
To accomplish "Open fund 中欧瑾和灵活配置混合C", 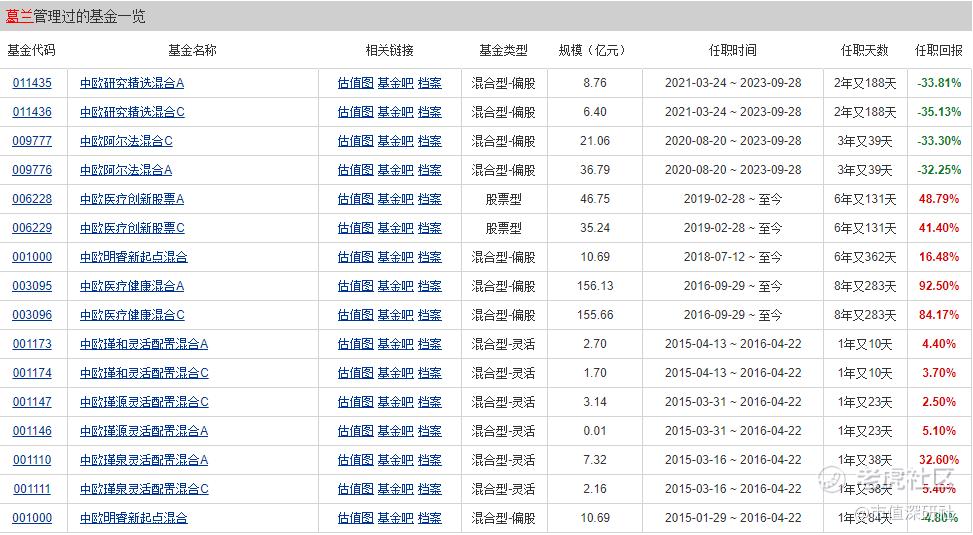I will click(x=145, y=373).
